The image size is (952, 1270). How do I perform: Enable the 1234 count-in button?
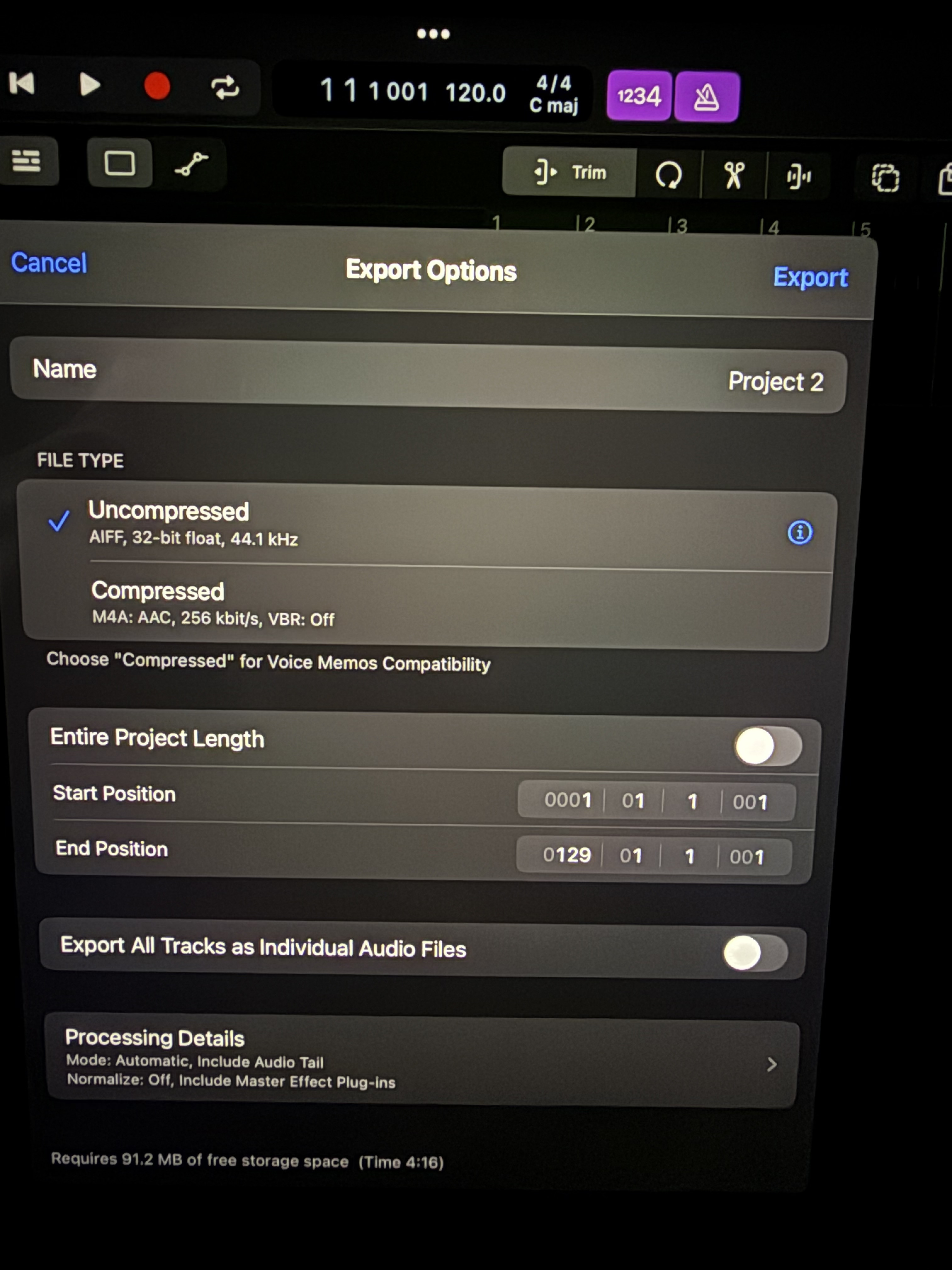639,96
